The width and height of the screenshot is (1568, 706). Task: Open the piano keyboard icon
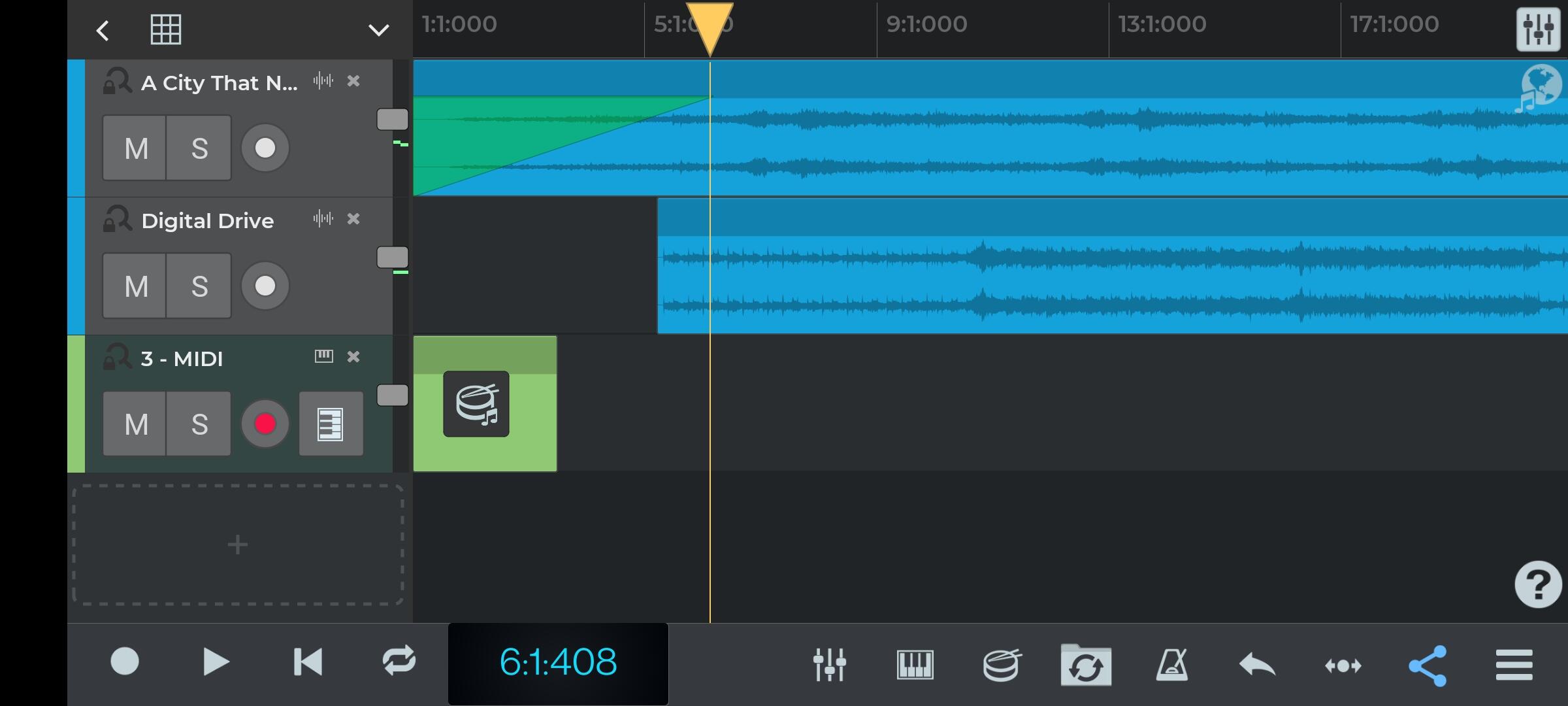click(x=915, y=664)
